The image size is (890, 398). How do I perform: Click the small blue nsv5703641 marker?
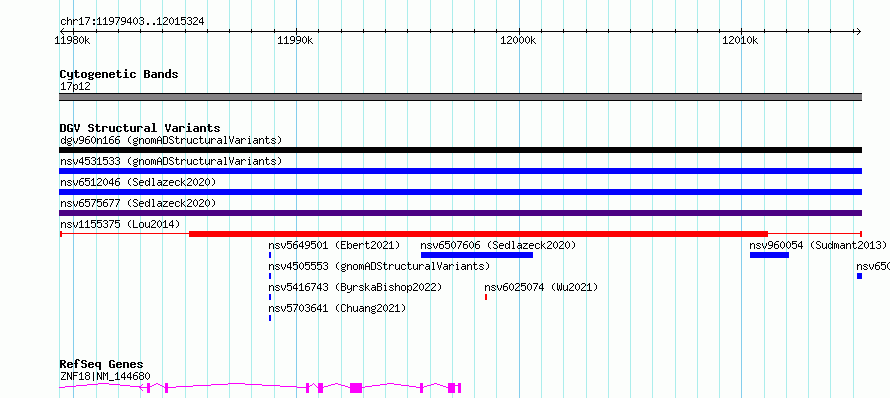pyautogui.click(x=270, y=318)
